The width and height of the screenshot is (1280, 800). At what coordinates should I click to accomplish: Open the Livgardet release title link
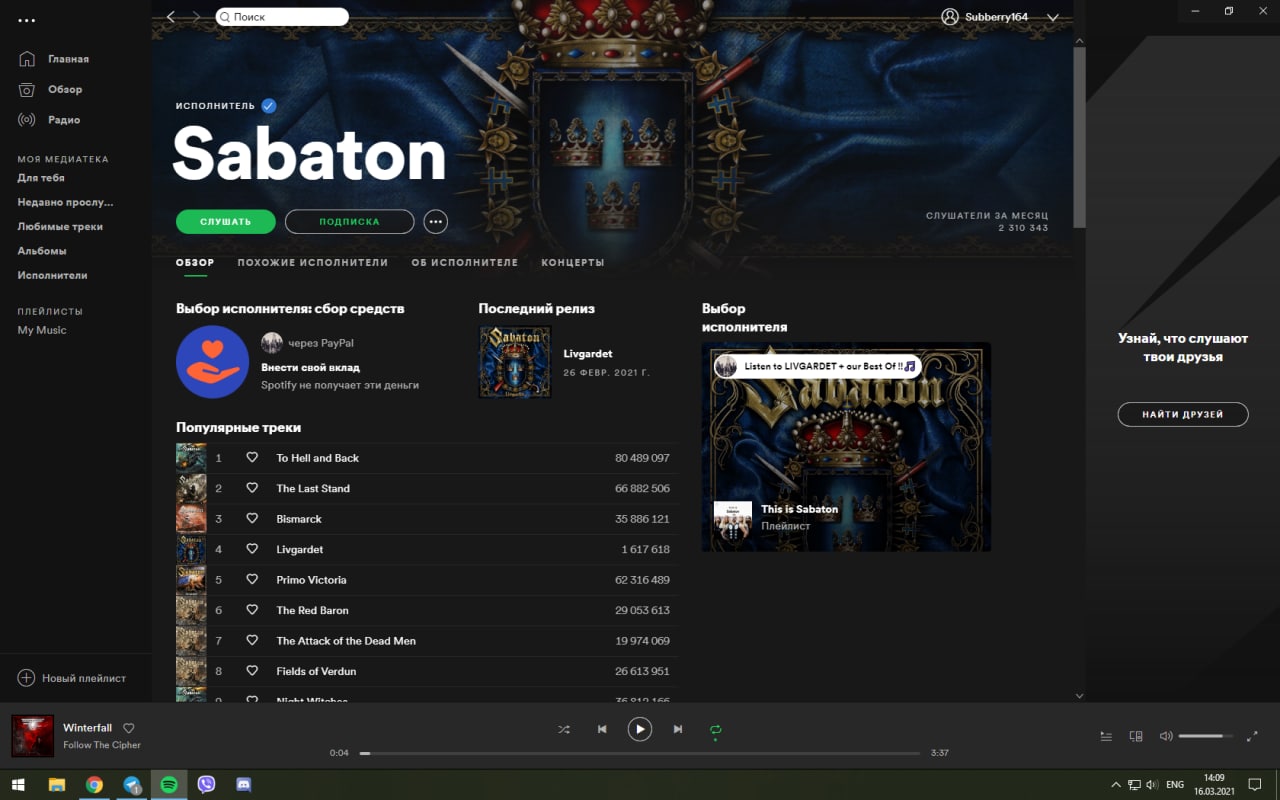(588, 354)
